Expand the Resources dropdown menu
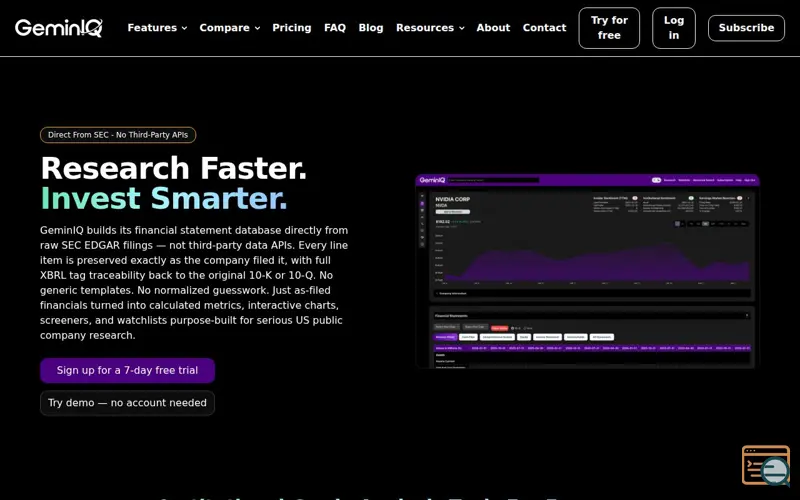Viewport: 800px width, 500px height. tap(430, 28)
